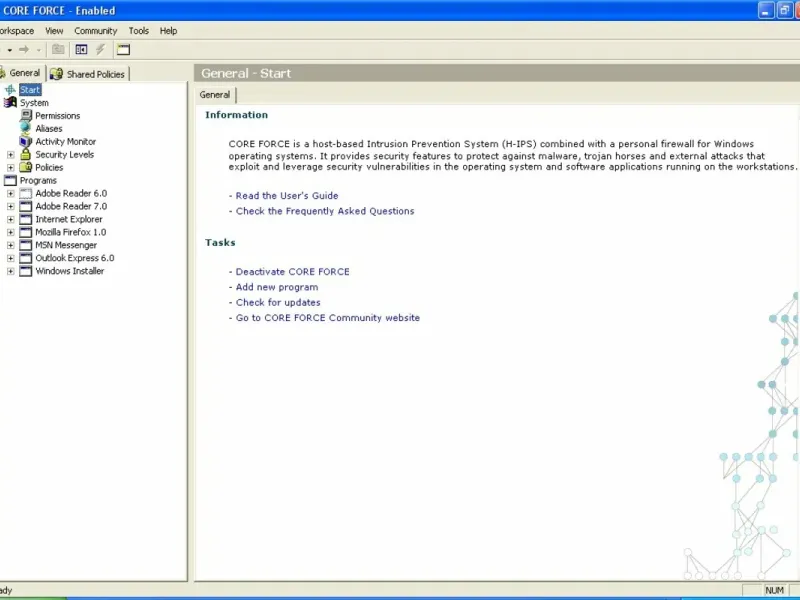Click the Mozilla Firefox 1.0 icon
The width and height of the screenshot is (800, 600).
[26, 232]
